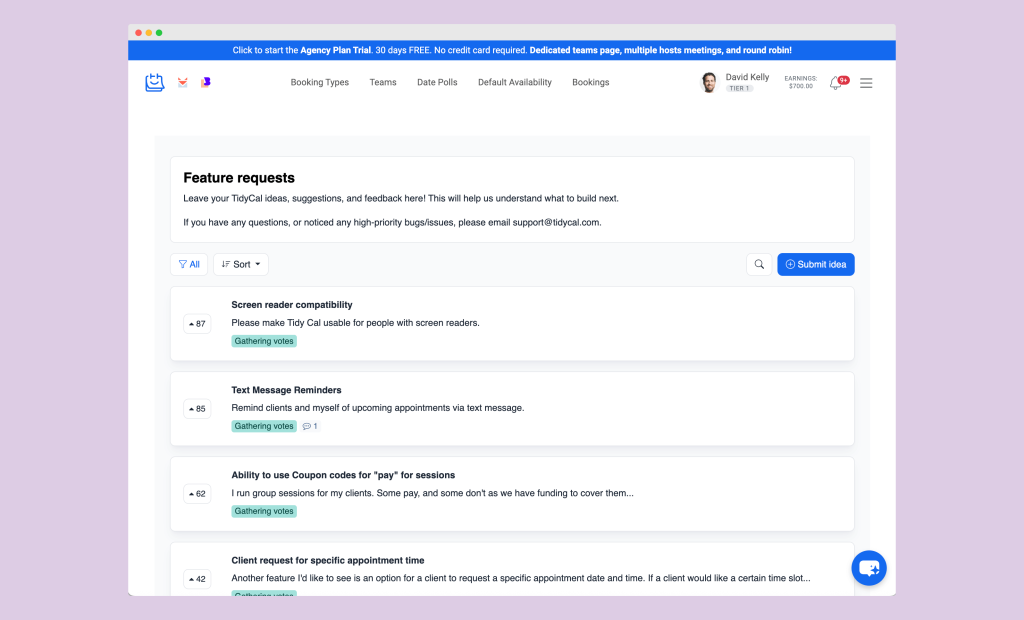Open the comment count on Text Message Reminders
The width and height of the screenshot is (1024, 620).
pos(310,425)
